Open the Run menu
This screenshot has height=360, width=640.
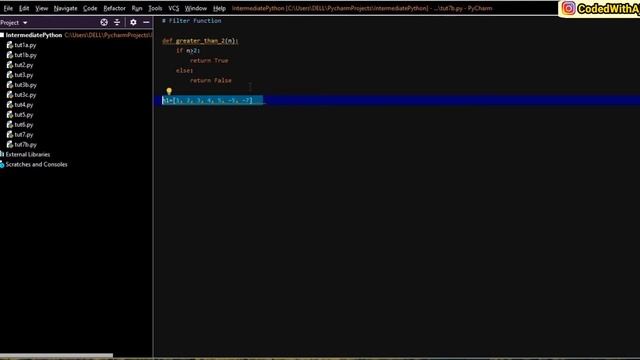(137, 8)
